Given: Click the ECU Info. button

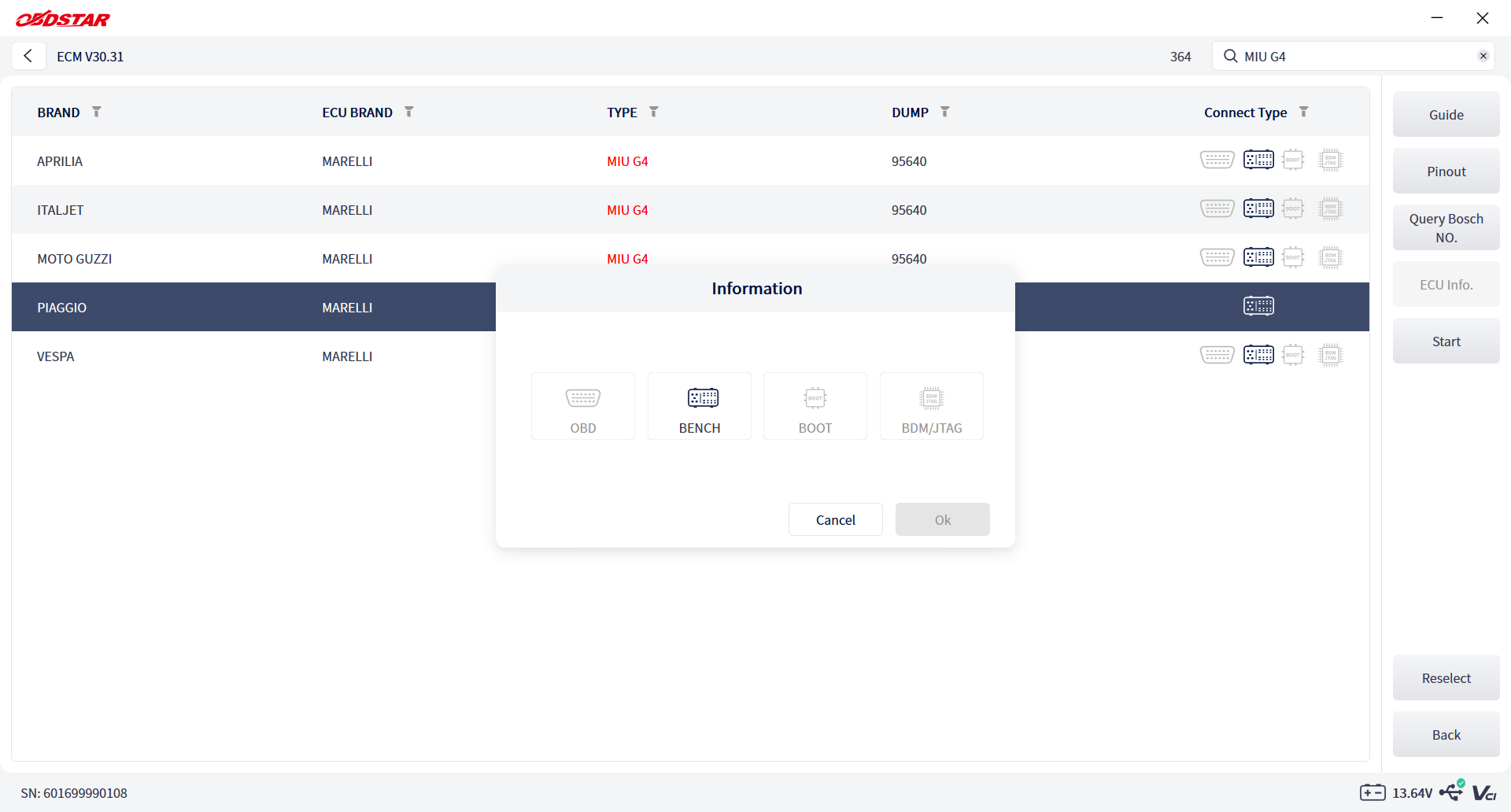Looking at the screenshot, I should click(1446, 284).
